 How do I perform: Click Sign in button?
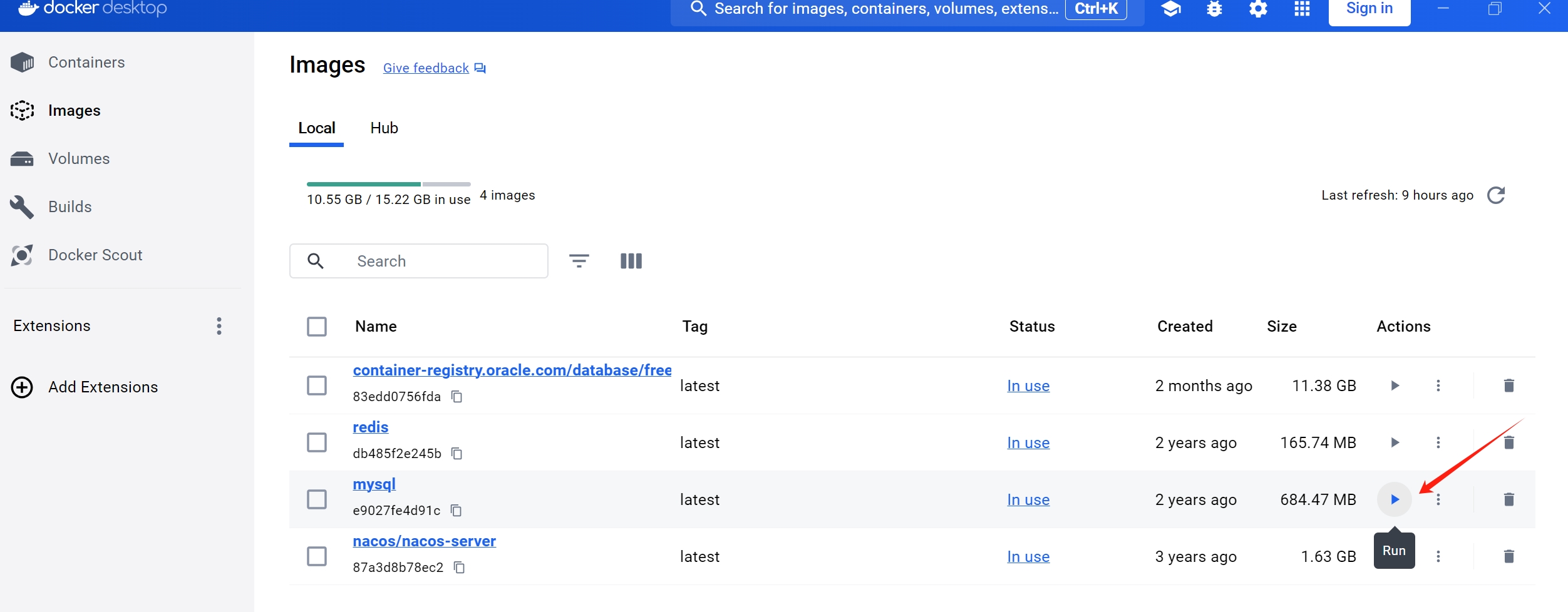point(1369,8)
